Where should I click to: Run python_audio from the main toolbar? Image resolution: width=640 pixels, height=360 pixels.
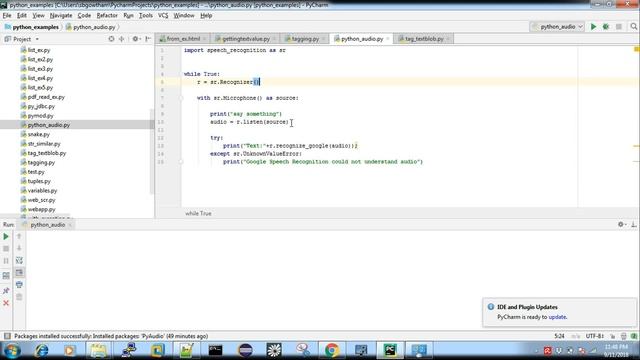pos(593,27)
